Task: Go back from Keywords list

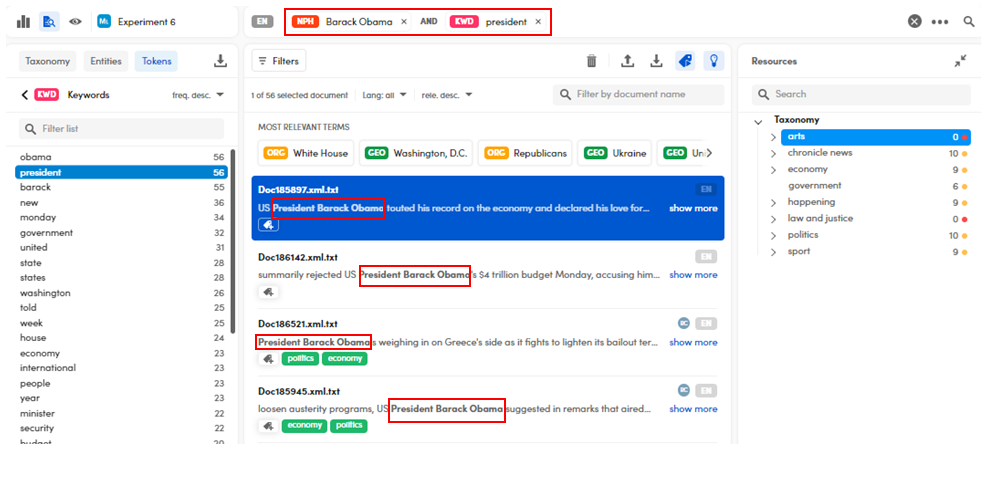Action: (24, 95)
